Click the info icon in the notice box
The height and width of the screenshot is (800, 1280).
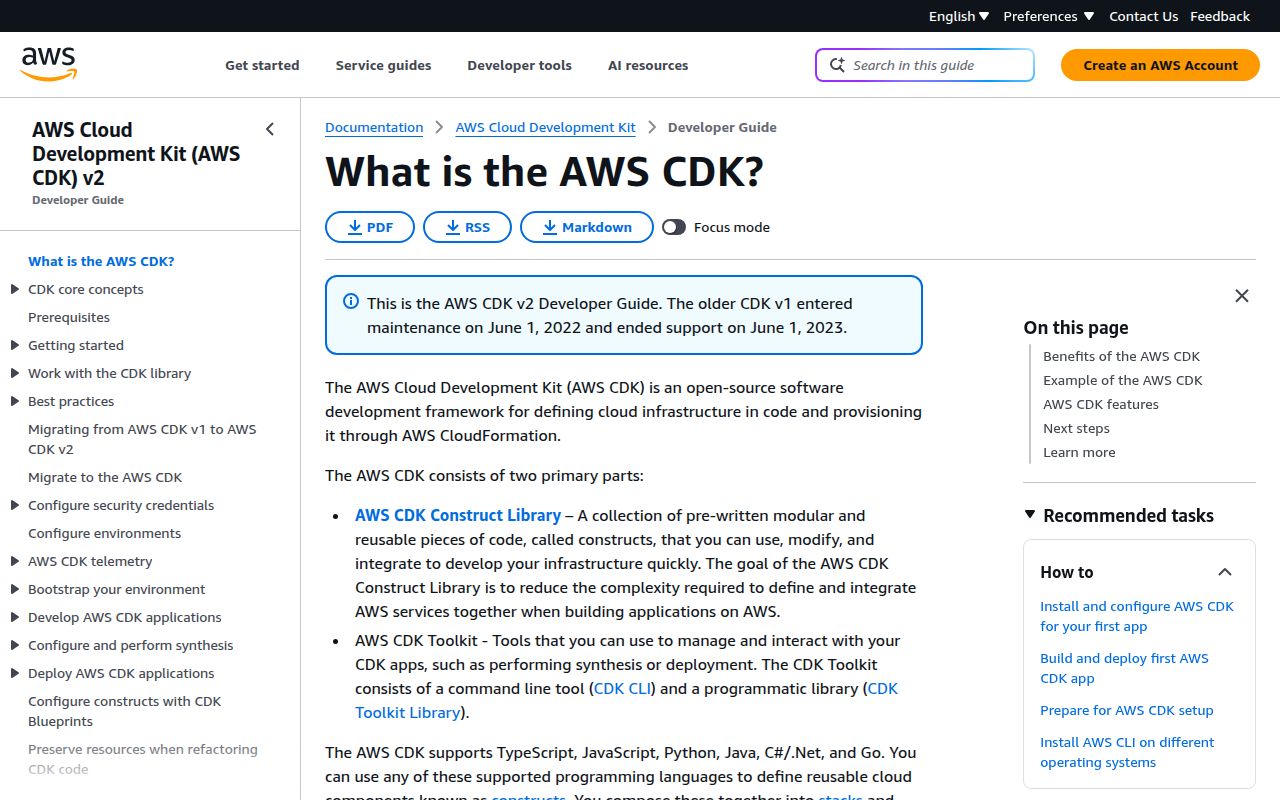coord(351,301)
